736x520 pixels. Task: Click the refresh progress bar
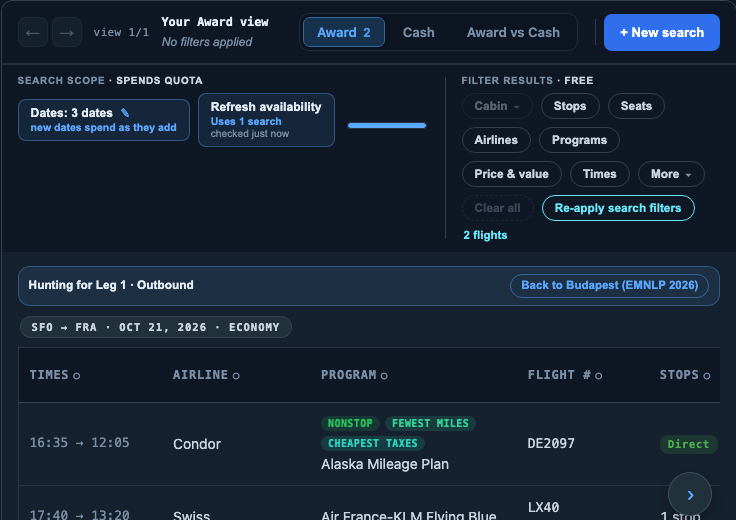click(x=387, y=125)
